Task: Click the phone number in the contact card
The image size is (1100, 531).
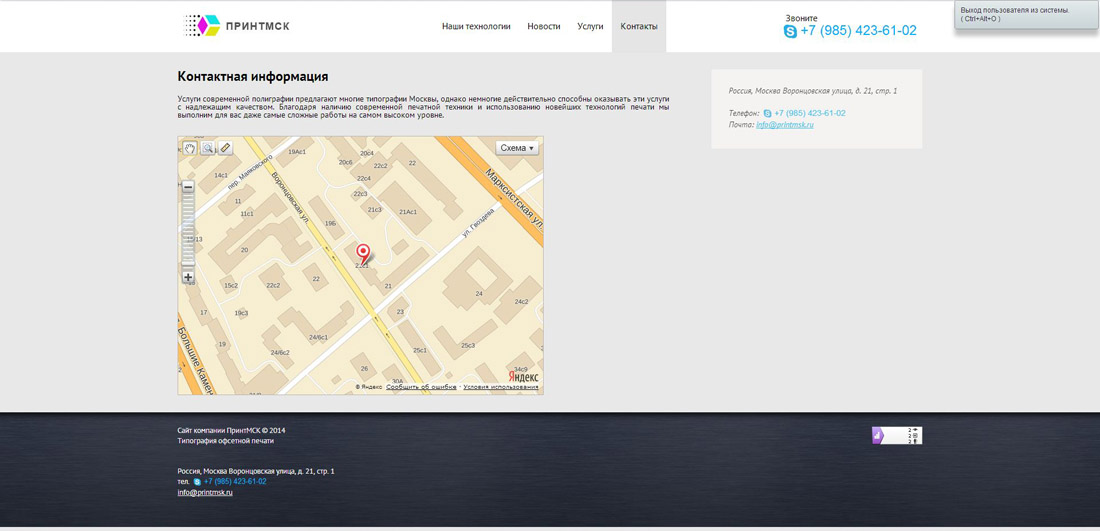Action: (x=810, y=113)
